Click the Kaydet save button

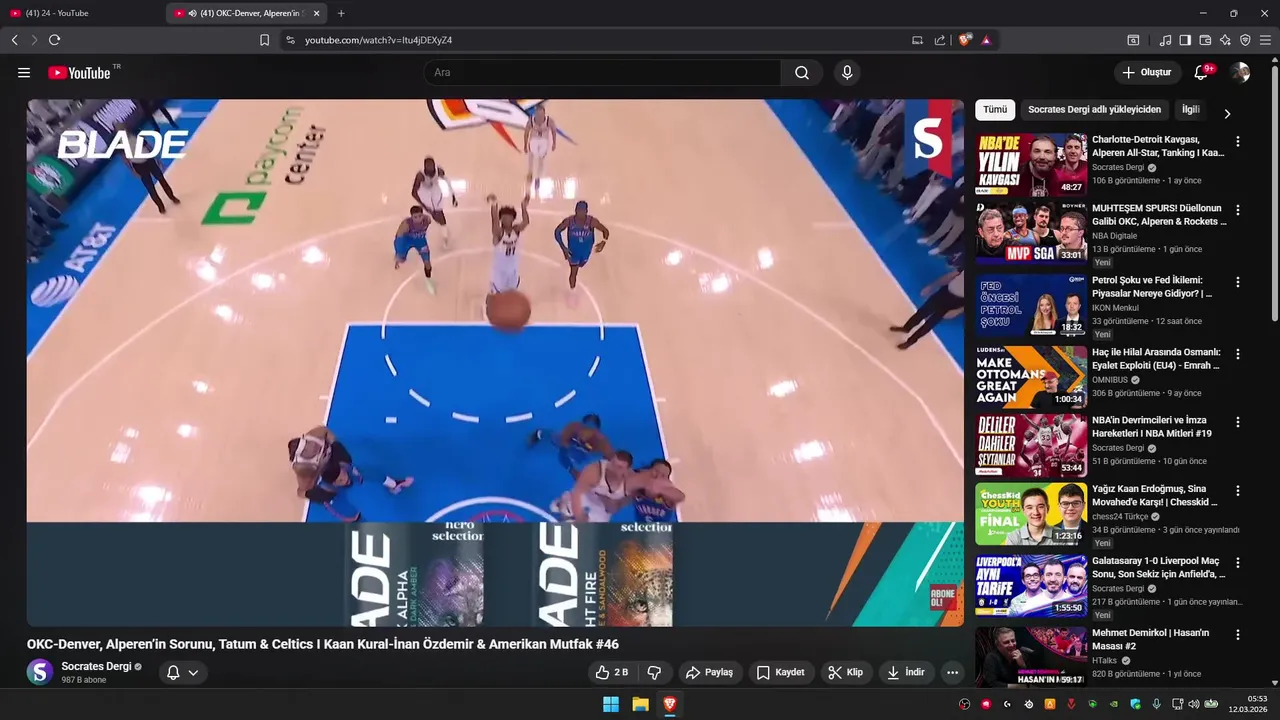[x=780, y=673]
